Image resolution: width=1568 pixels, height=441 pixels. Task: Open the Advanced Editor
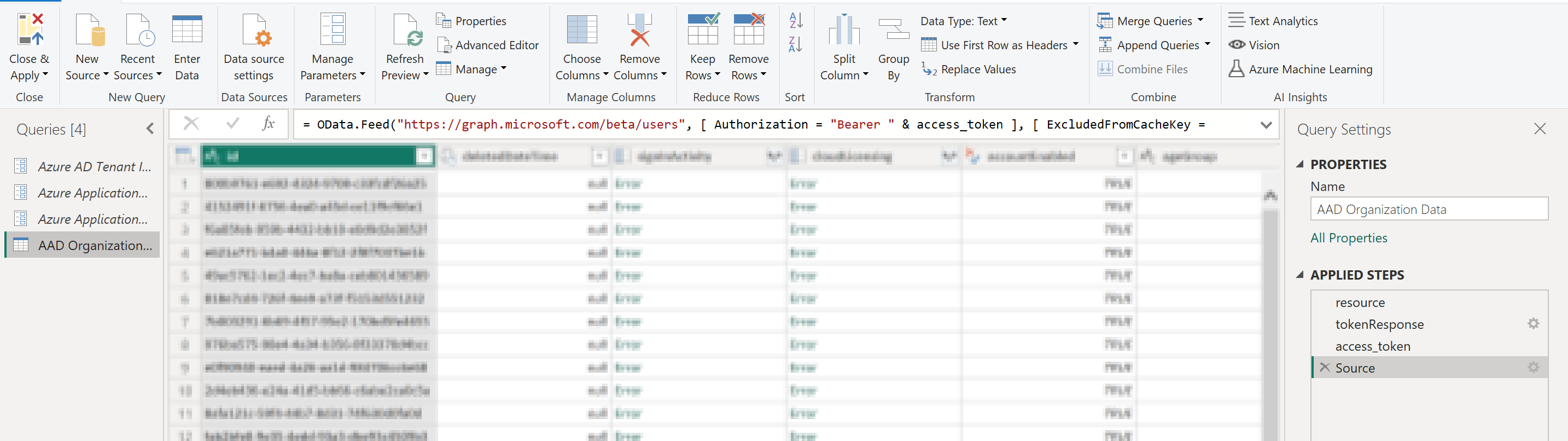click(488, 45)
